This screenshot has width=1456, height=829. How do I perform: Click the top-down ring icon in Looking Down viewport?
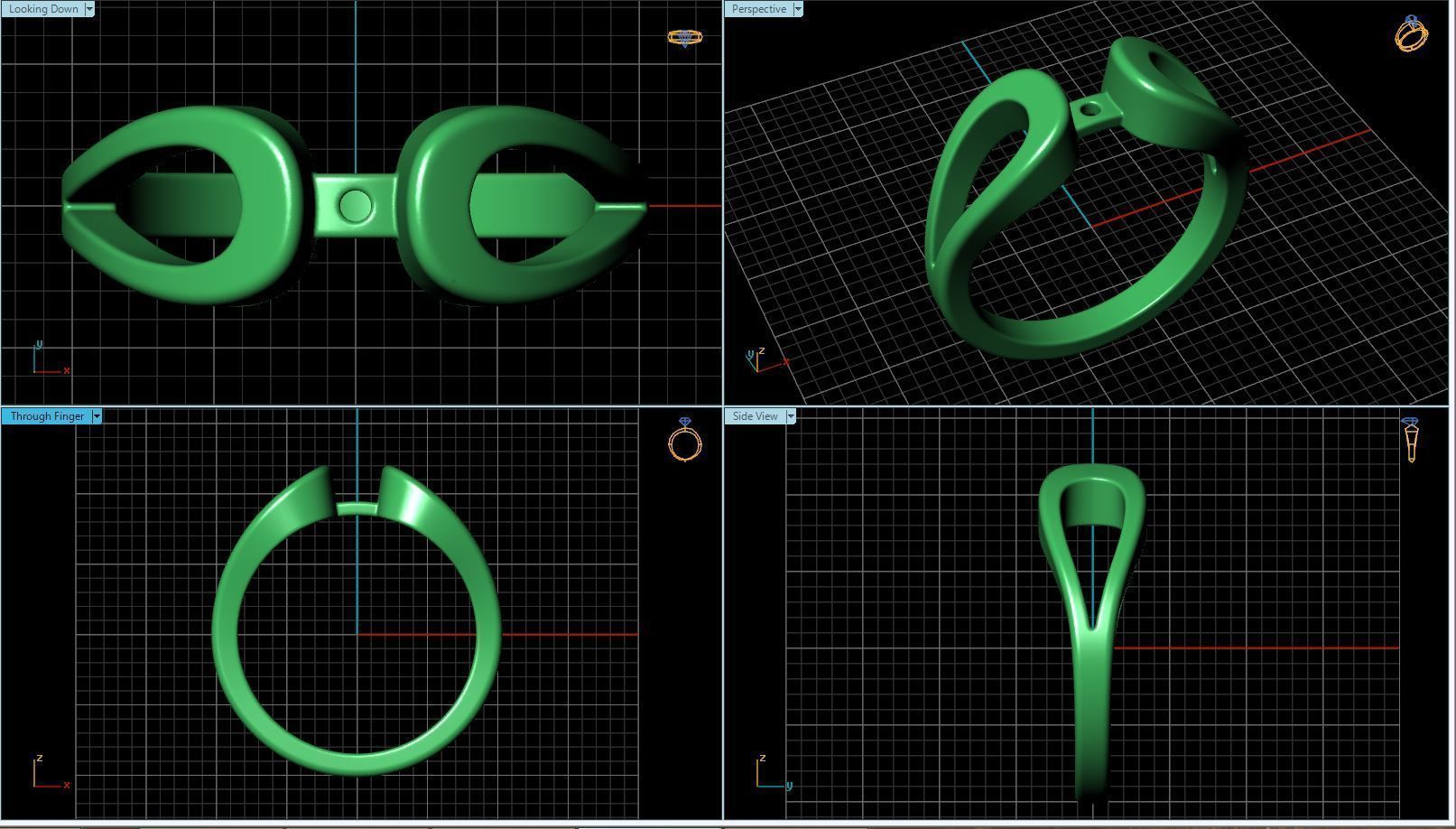point(684,38)
